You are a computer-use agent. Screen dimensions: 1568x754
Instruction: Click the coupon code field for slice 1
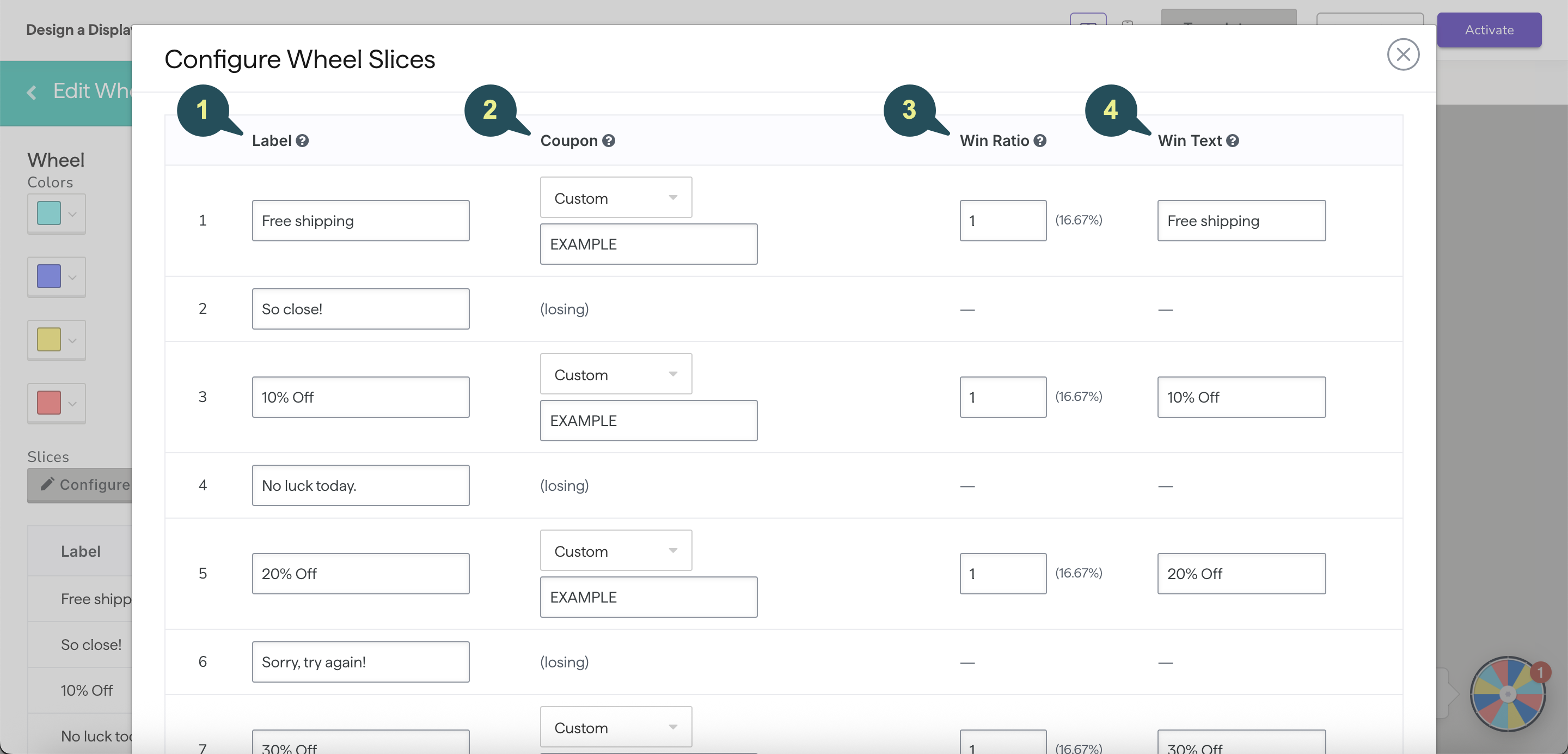648,244
